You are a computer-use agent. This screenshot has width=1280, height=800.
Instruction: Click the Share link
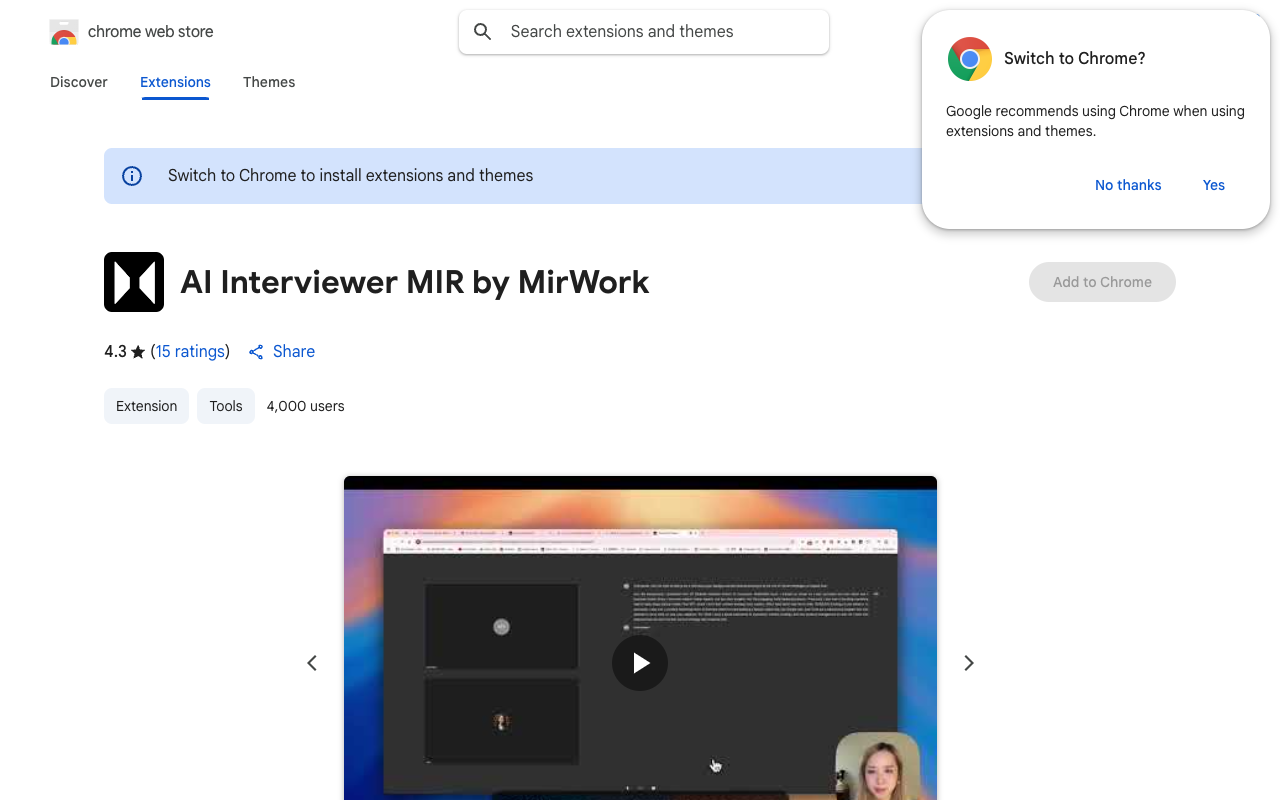[293, 351]
